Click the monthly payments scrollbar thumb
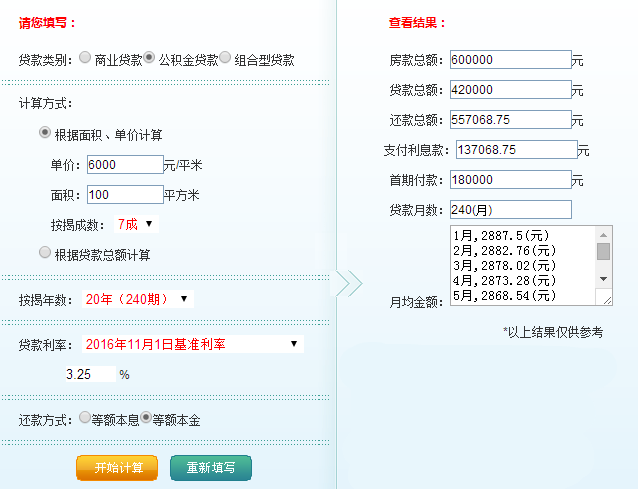 pos(603,251)
